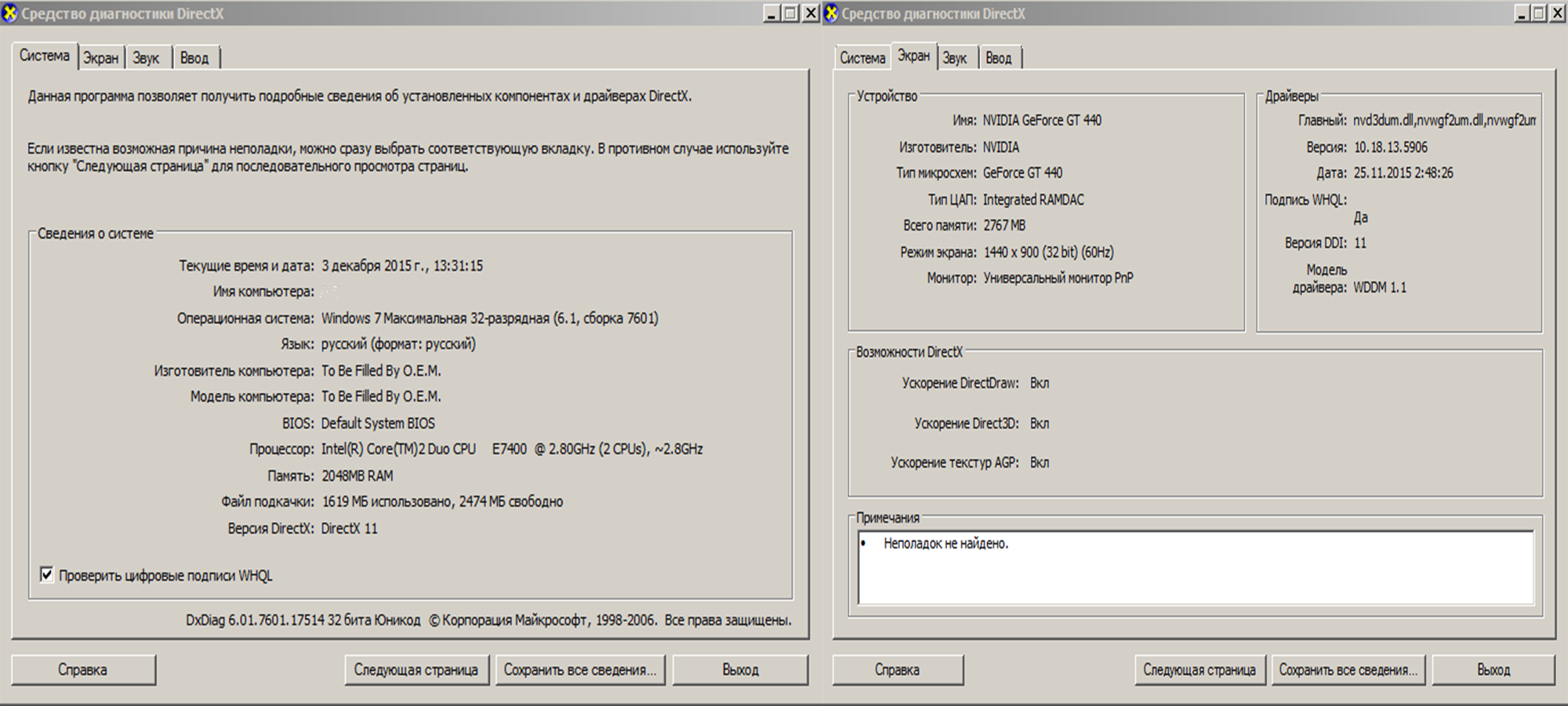This screenshot has height=706, width=1568.
Task: Click the AGP texture acceleration Вкл value
Action: pos(1040,463)
